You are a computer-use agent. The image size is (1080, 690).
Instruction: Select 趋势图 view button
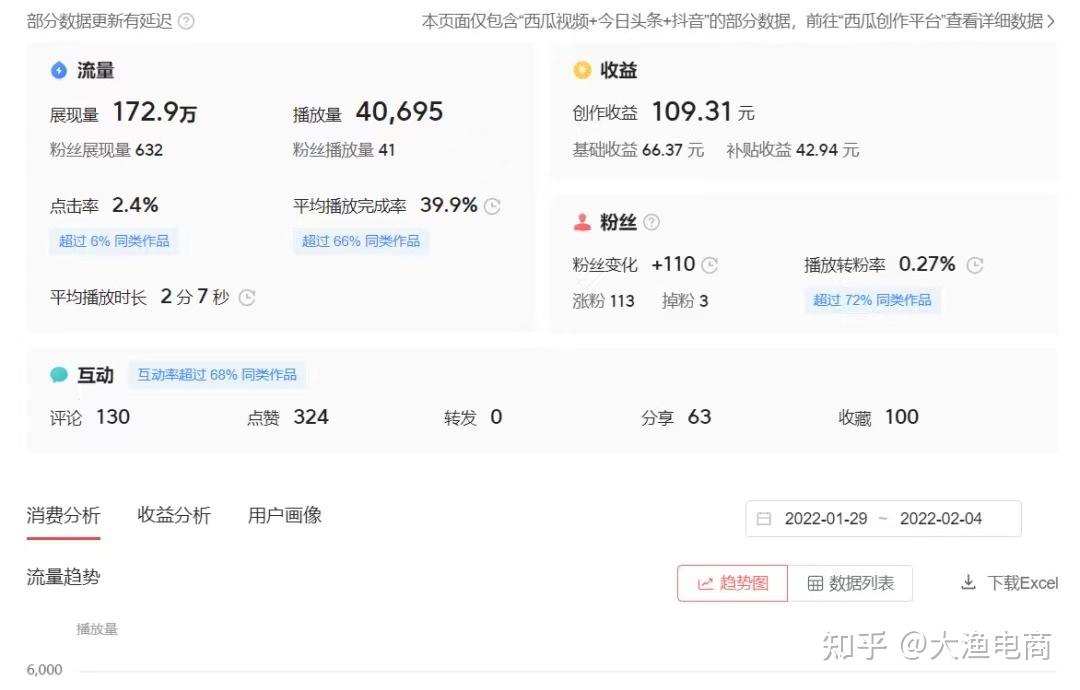pos(732,583)
